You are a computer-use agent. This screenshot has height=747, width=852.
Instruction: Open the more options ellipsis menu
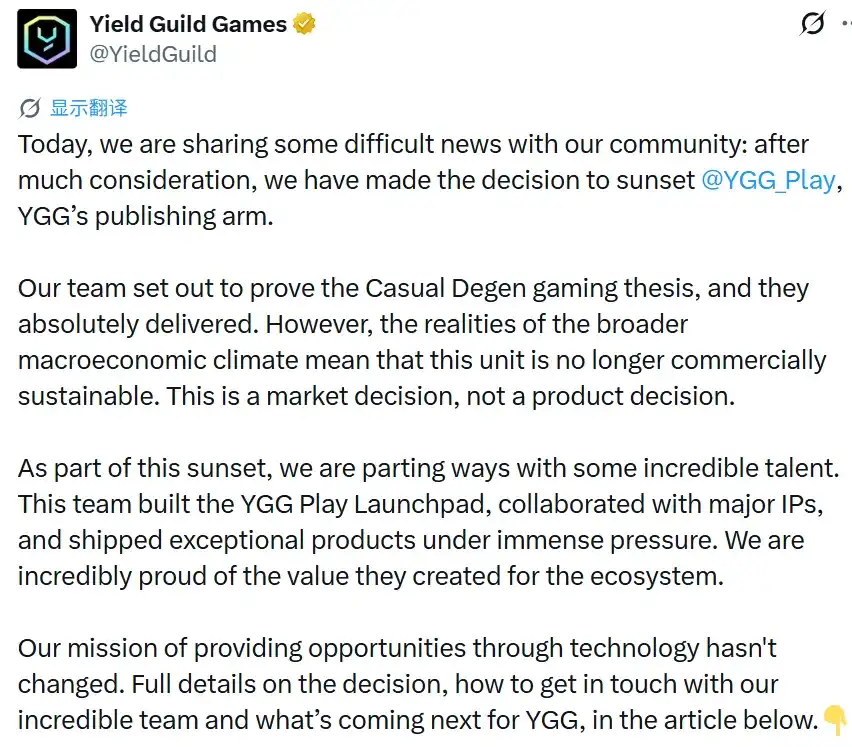tap(847, 23)
